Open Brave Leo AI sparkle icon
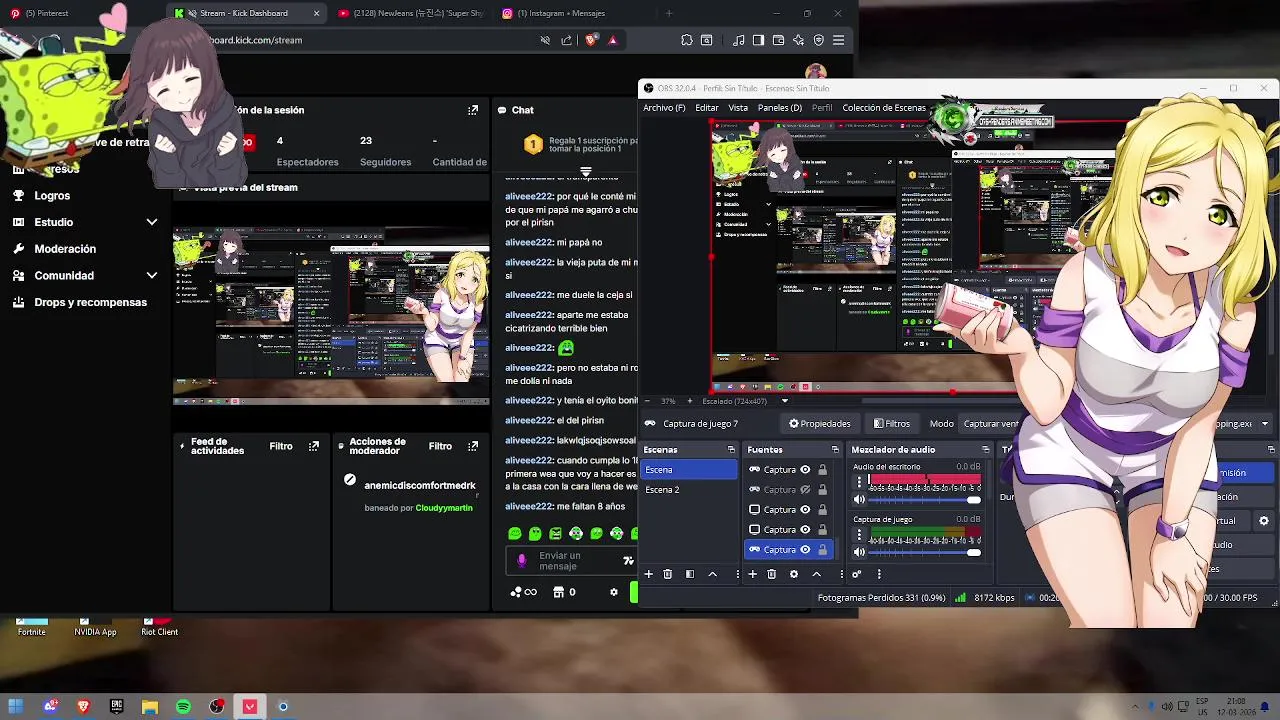The image size is (1280, 720). [798, 40]
